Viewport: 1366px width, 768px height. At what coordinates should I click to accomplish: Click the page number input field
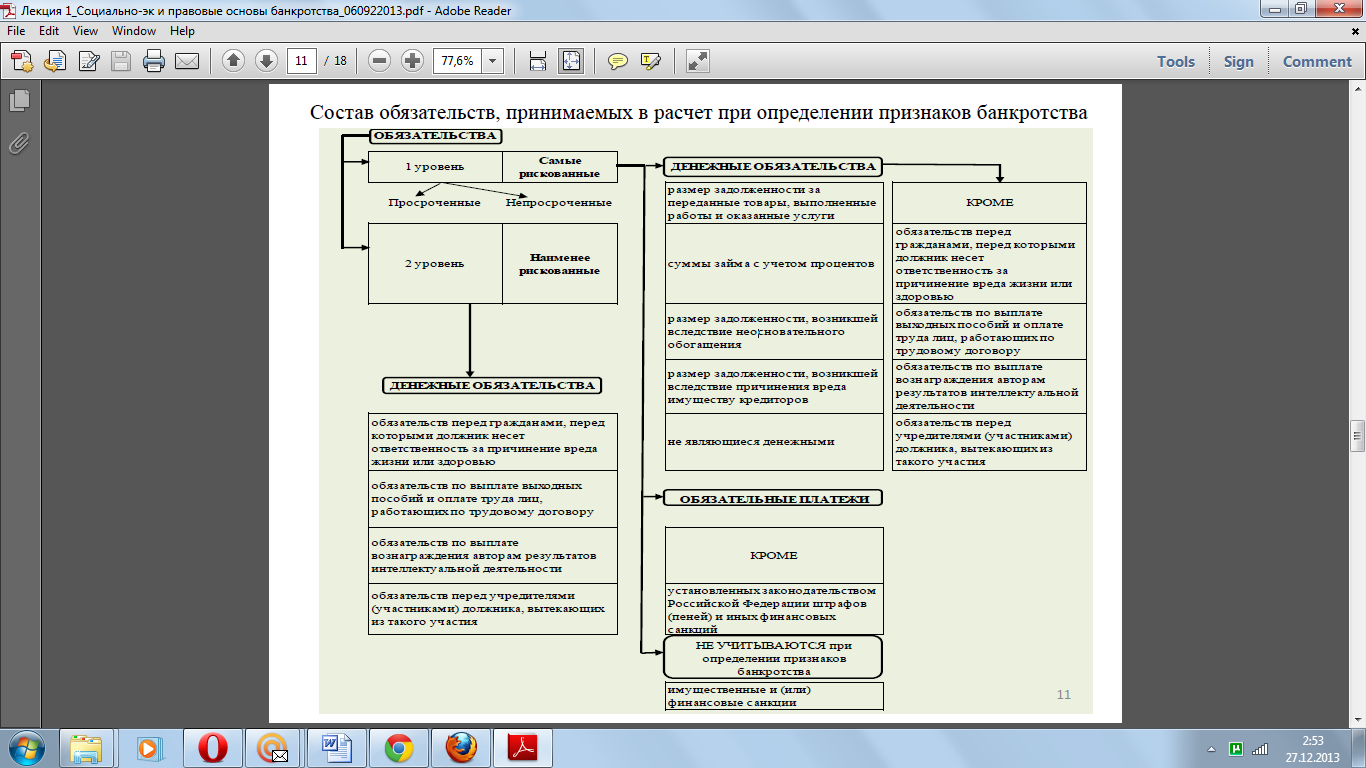[x=302, y=61]
